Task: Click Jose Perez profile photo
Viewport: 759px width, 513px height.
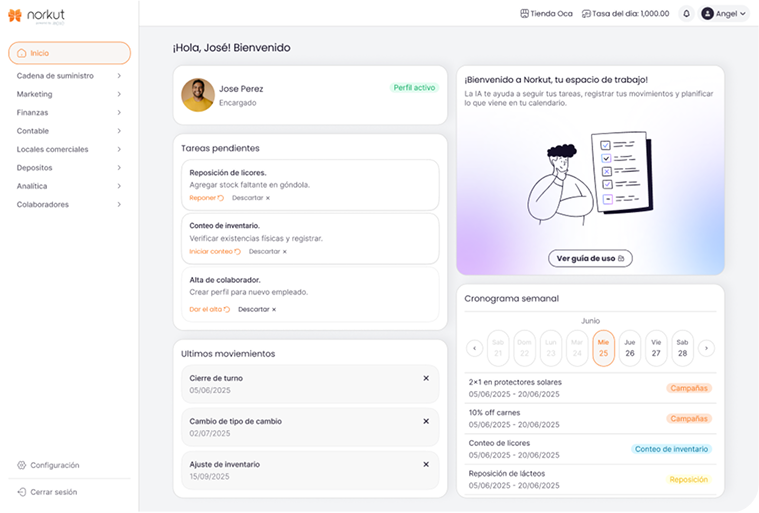Action: click(x=198, y=95)
